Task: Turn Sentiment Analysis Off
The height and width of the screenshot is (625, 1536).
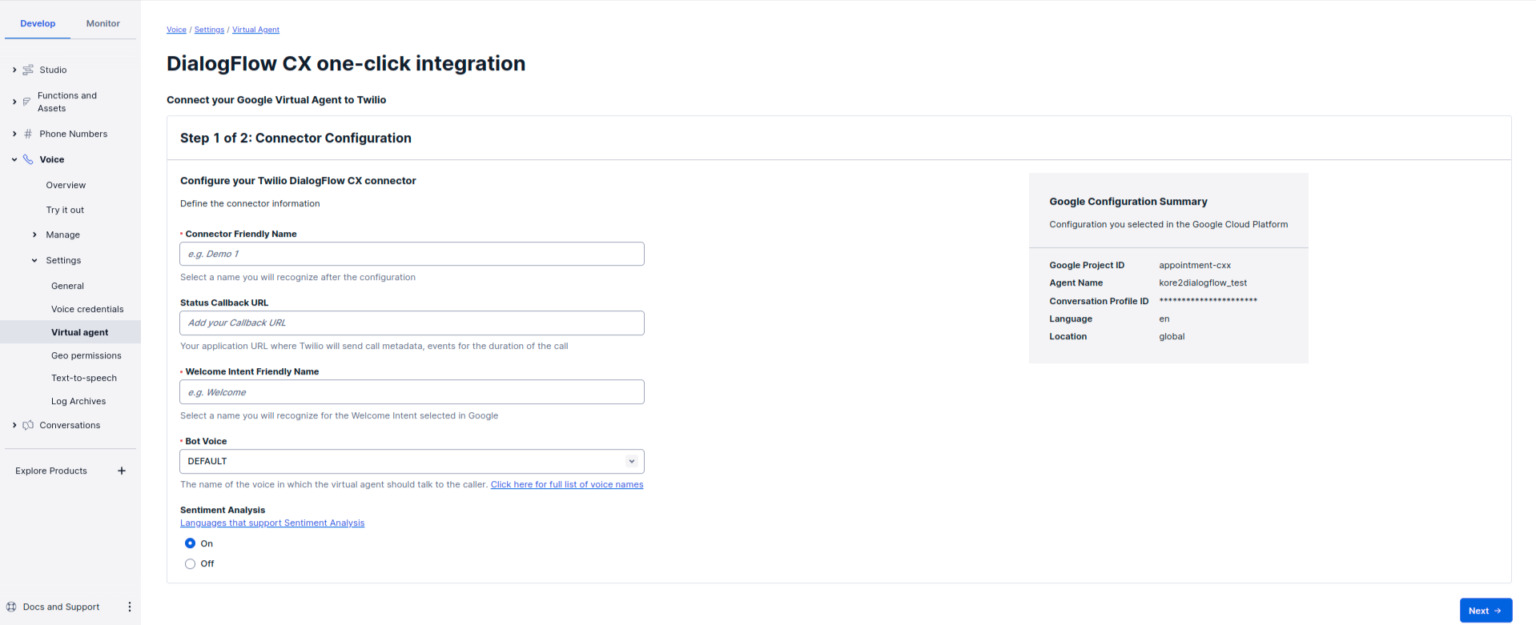Action: (x=190, y=563)
